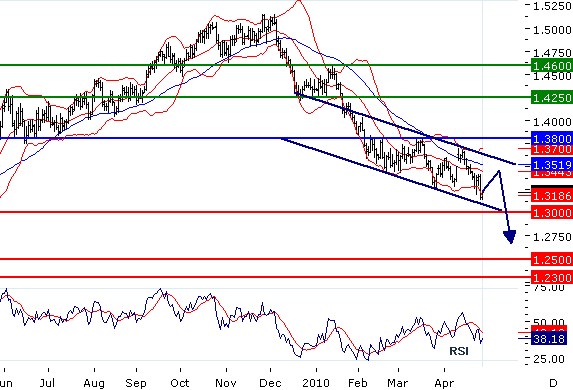The height and width of the screenshot is (390, 573).
Task: Click the Jul label on time axis
Action: coord(48,383)
